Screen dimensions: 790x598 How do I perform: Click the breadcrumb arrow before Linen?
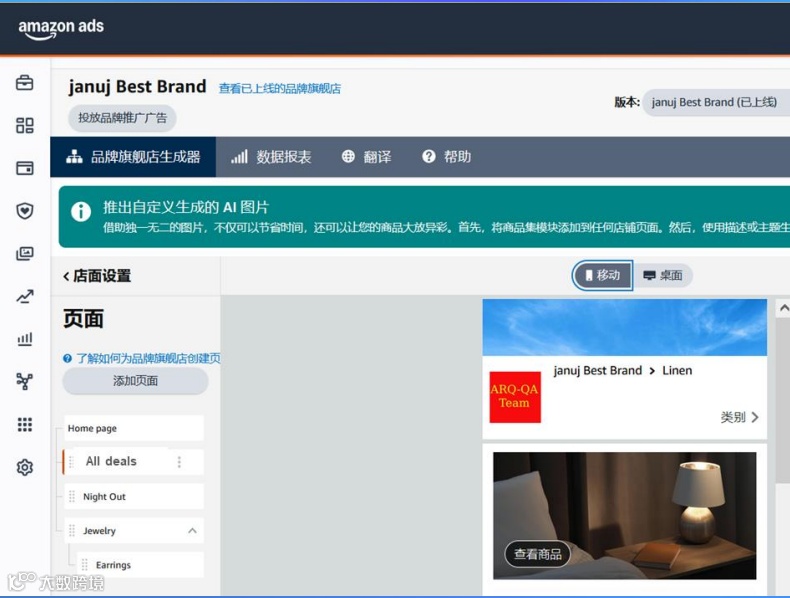652,371
